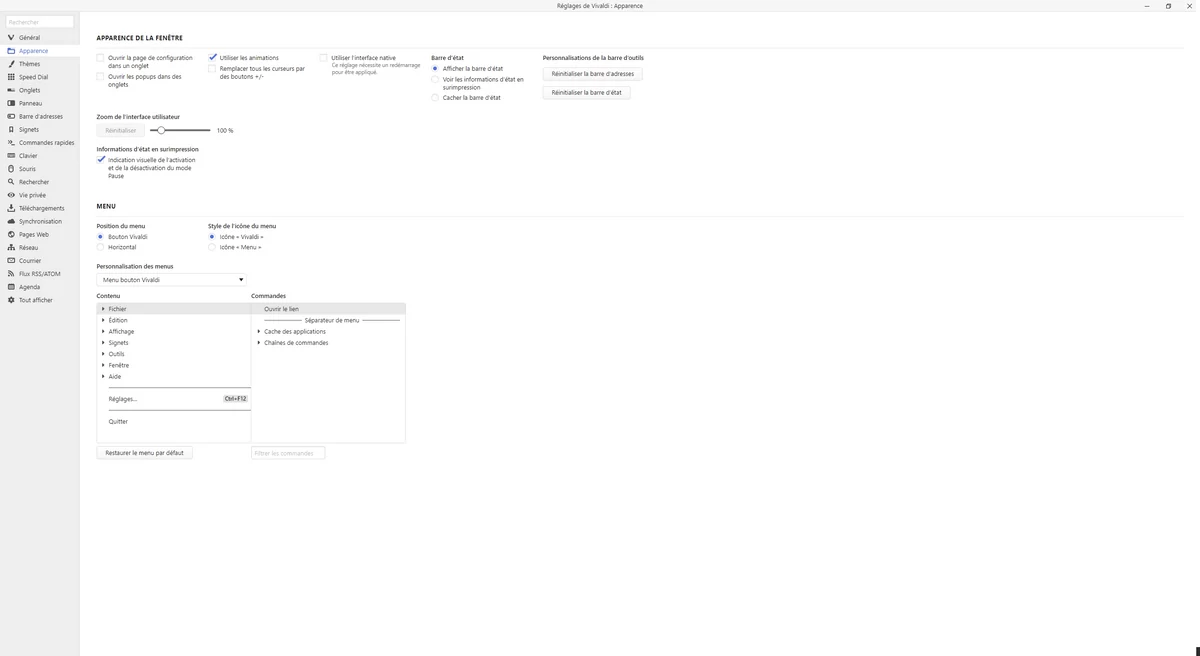The width and height of the screenshot is (1200, 656).
Task: Click the Synchronisation cloud icon
Action: click(x=11, y=221)
